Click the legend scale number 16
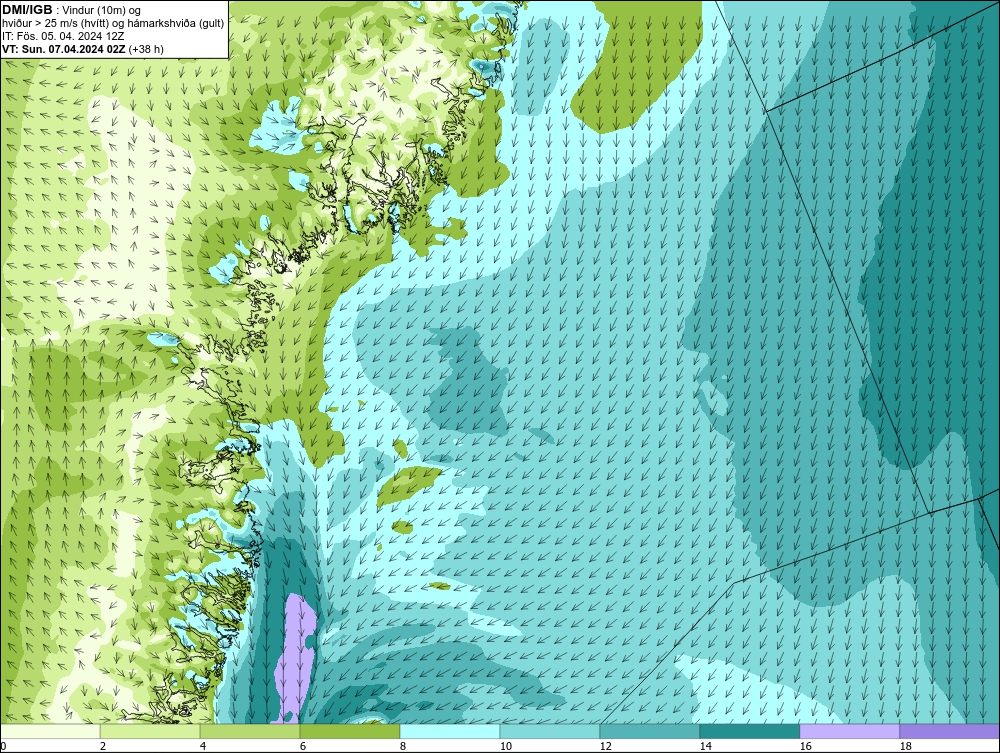The height and width of the screenshot is (753, 1000). [805, 746]
